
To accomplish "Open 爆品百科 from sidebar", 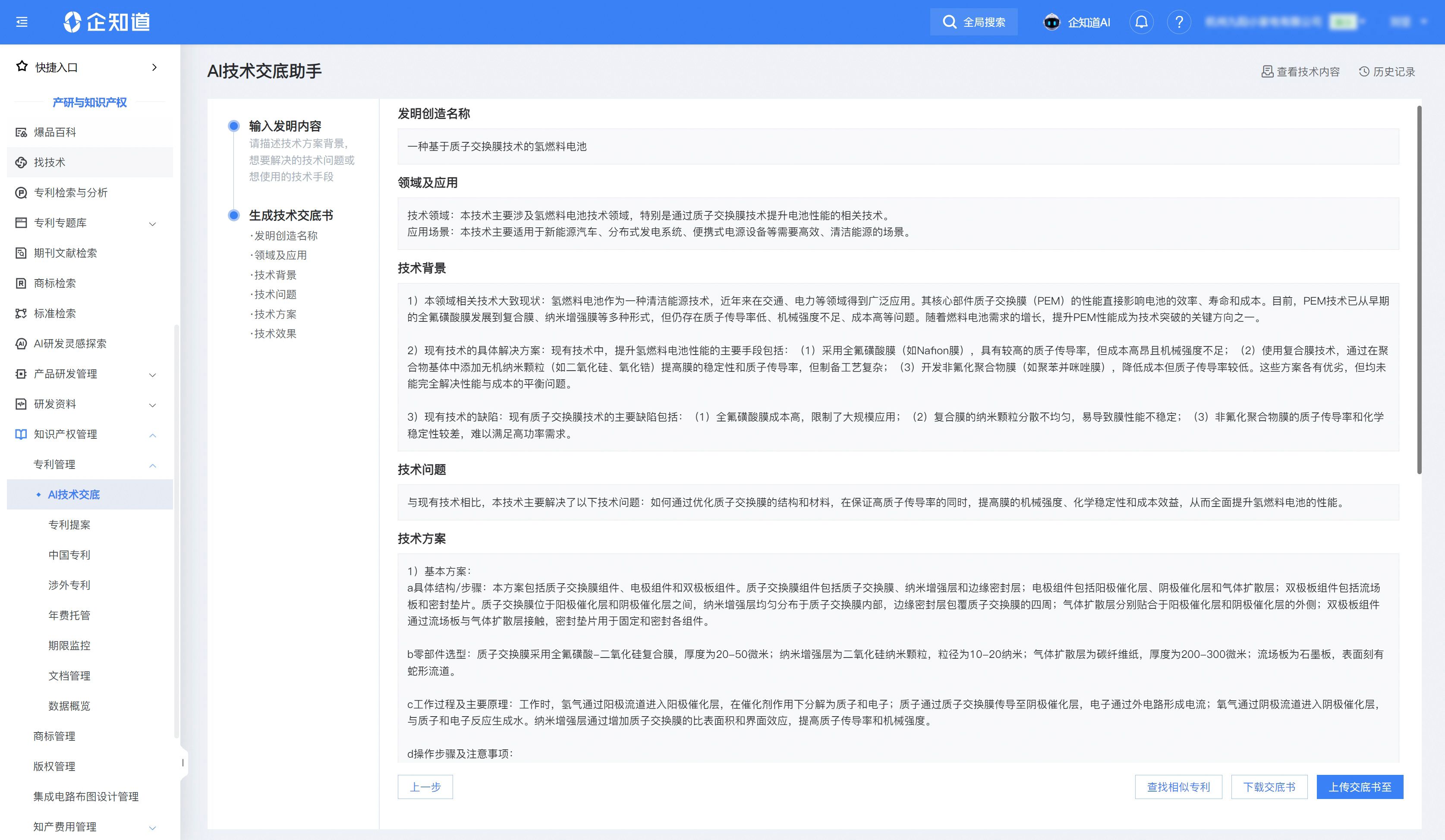I will (54, 132).
